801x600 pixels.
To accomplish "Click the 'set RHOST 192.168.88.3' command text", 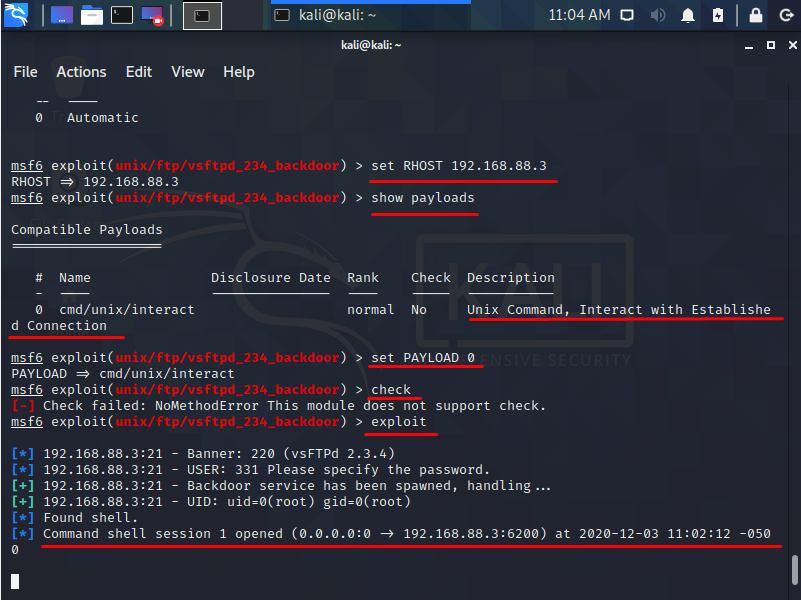I will coord(459,166).
